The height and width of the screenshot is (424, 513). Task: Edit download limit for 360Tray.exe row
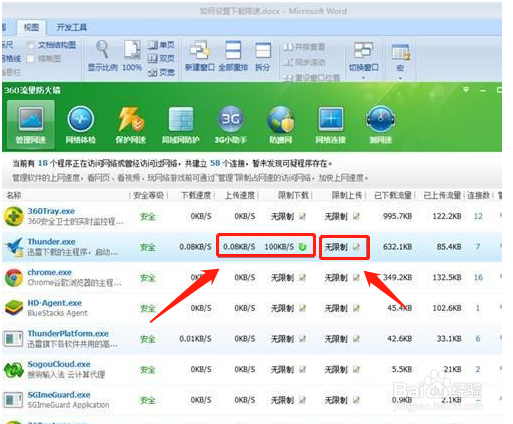pyautogui.click(x=302, y=216)
